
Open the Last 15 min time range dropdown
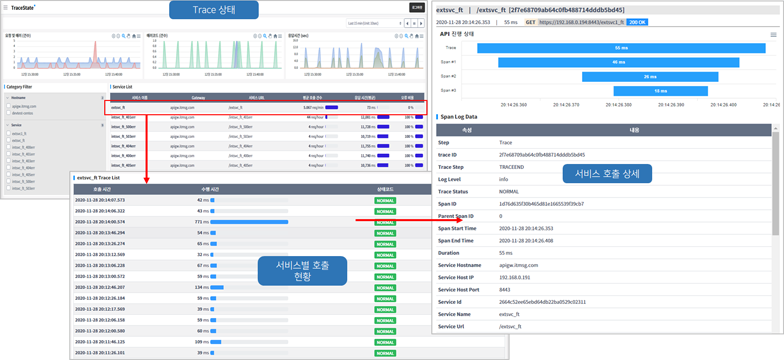click(x=374, y=23)
